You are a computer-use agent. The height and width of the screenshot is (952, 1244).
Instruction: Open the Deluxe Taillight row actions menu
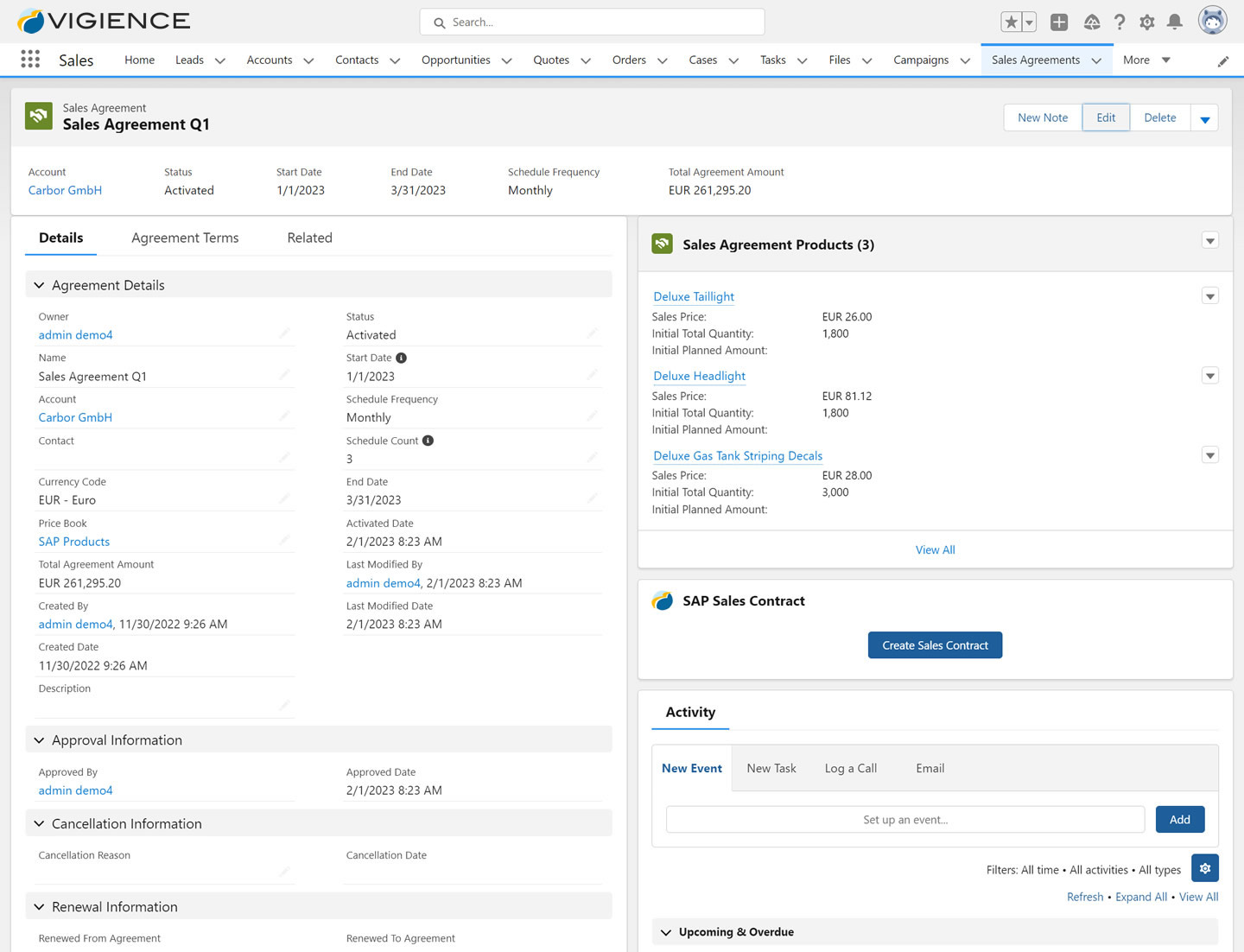click(1210, 296)
